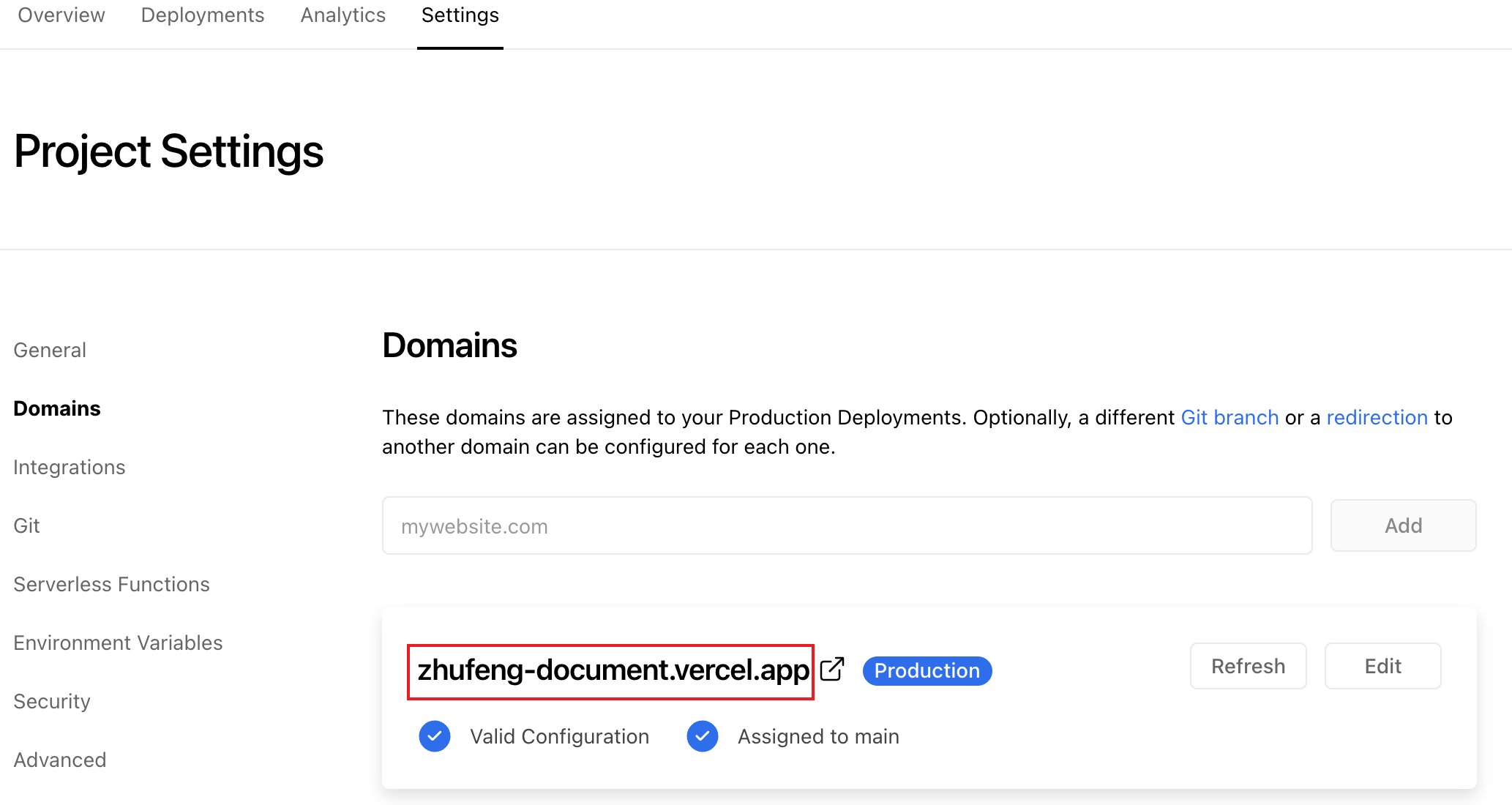The height and width of the screenshot is (805, 1512).
Task: Open the Security settings section
Action: click(52, 701)
